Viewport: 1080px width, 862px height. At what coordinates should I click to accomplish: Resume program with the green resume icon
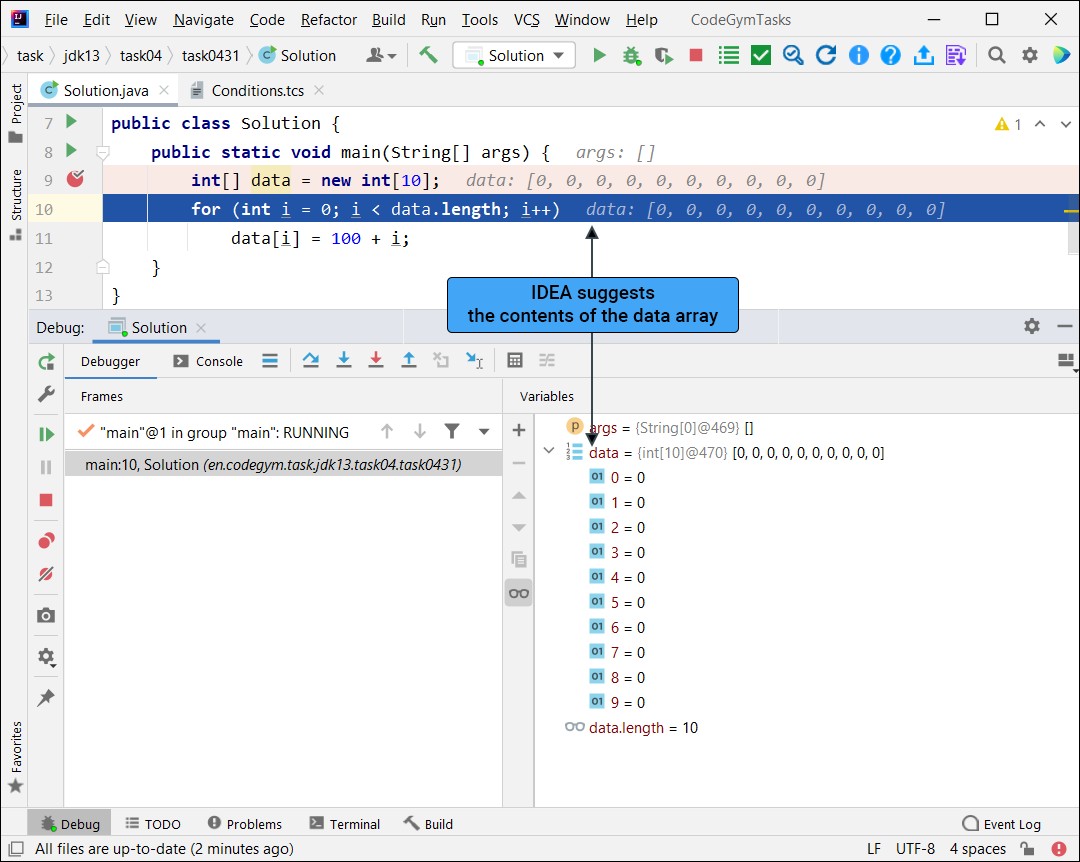(x=46, y=433)
